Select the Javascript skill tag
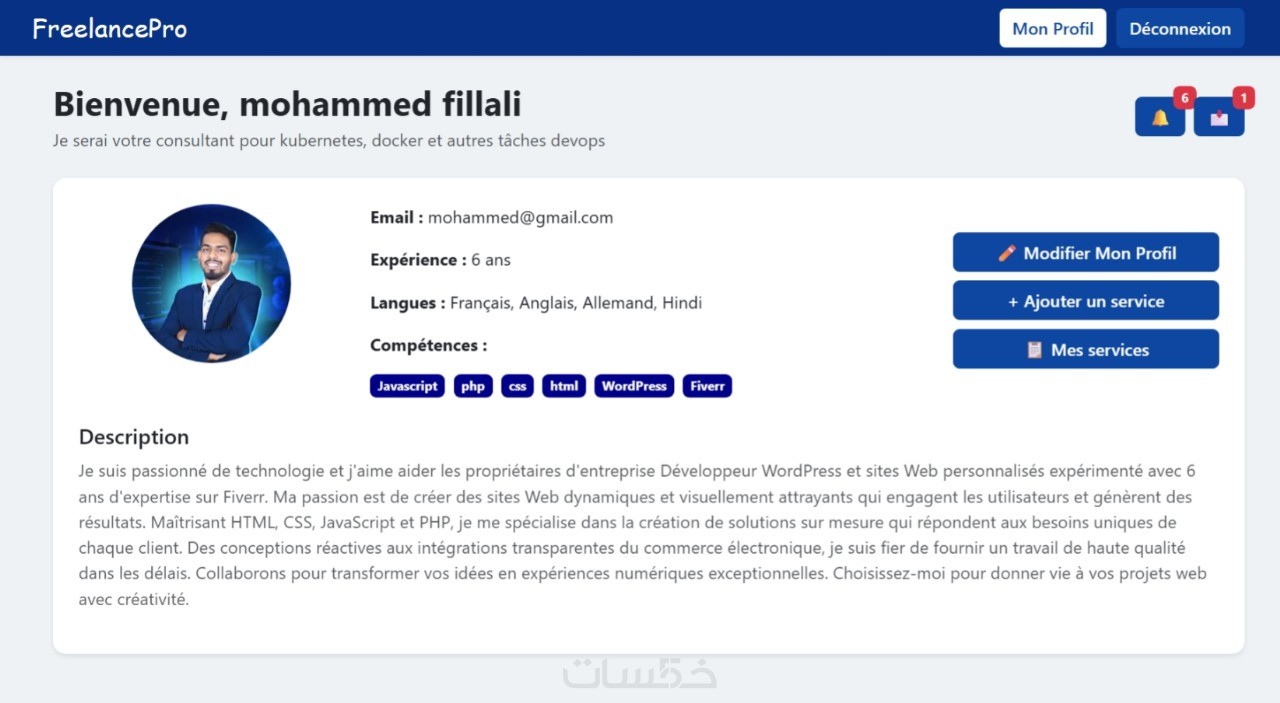 407,386
